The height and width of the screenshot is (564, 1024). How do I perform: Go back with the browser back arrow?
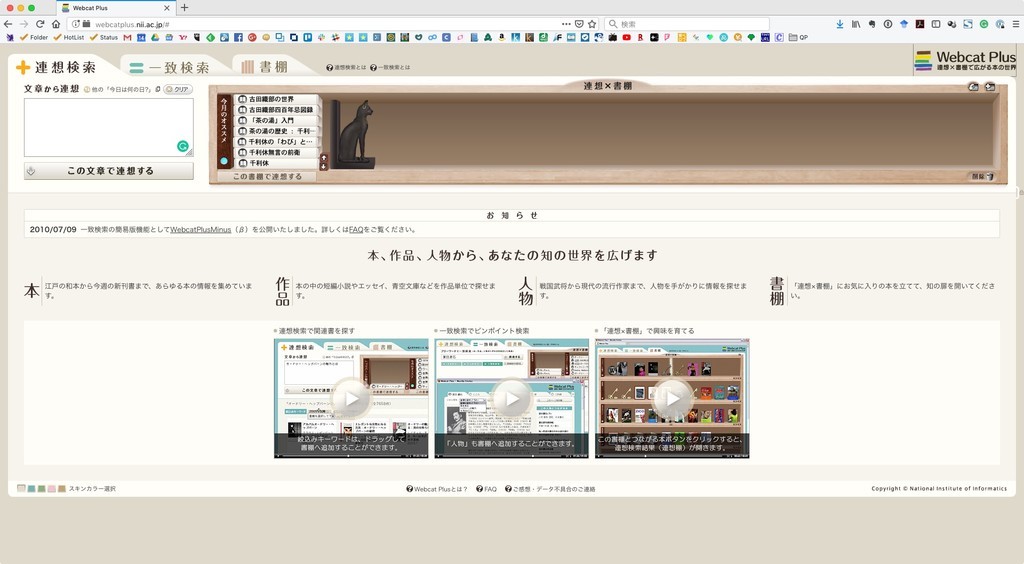(8, 24)
